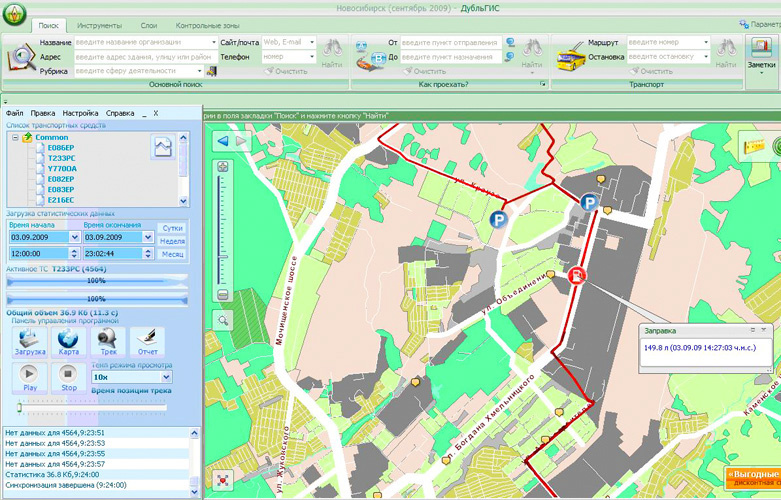
Task: Open the Карта globe button
Action: [68, 343]
